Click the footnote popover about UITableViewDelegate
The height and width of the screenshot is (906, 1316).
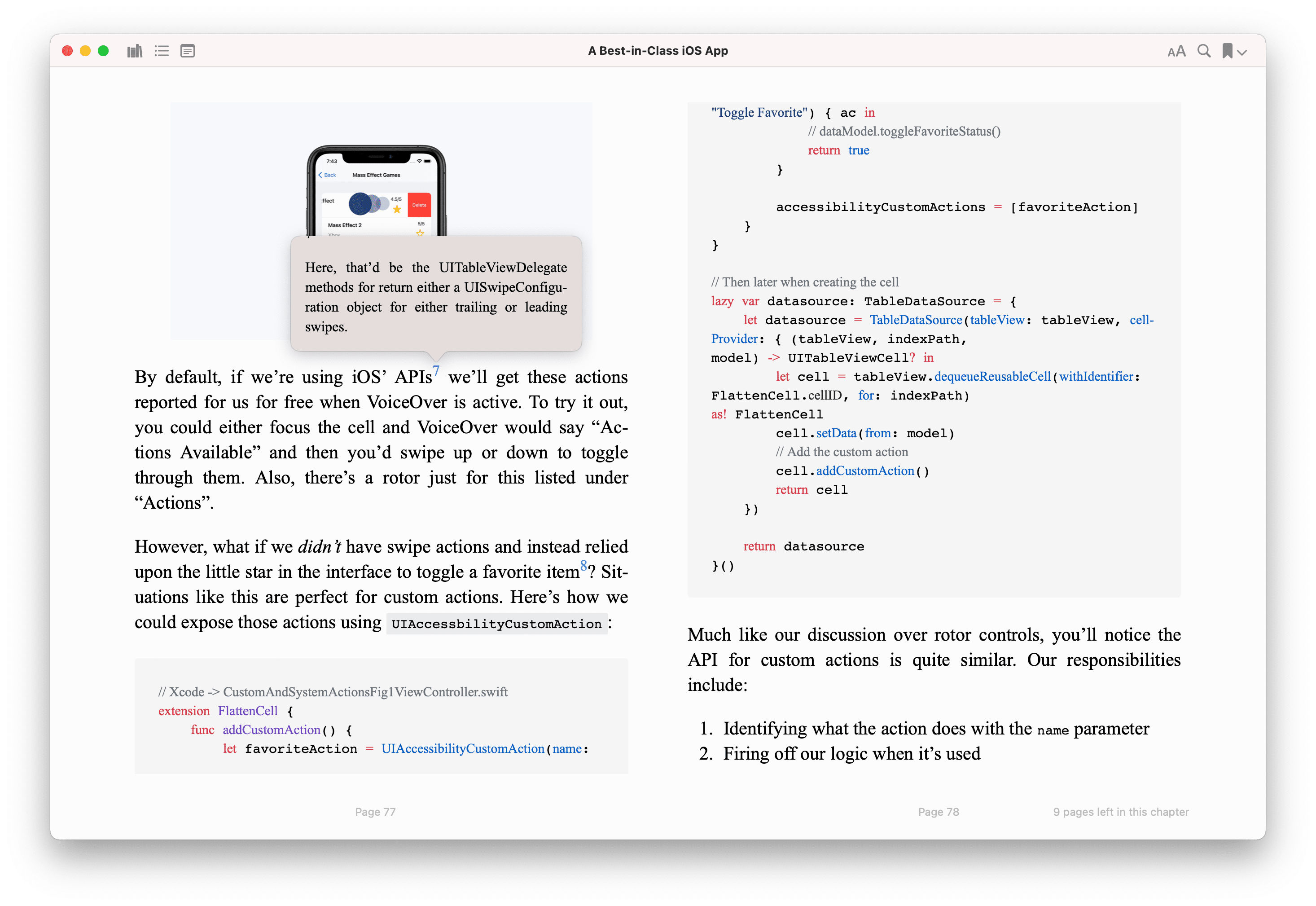pyautogui.click(x=436, y=296)
